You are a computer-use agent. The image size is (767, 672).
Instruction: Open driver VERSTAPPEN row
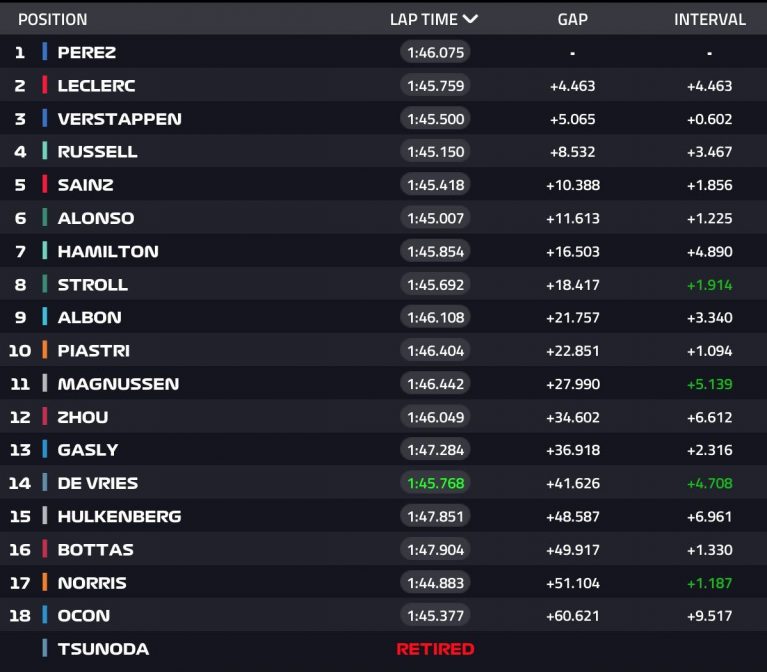[x=384, y=118]
